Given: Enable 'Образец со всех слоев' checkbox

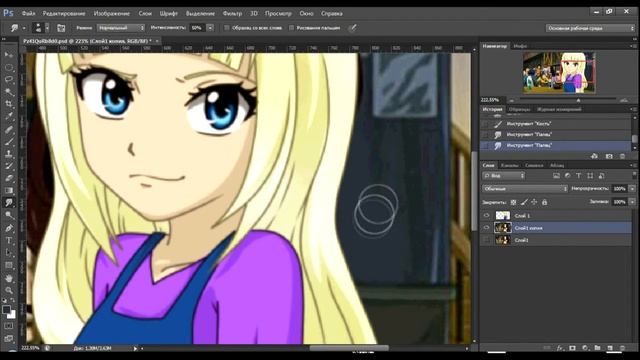Looking at the screenshot, I should point(227,28).
